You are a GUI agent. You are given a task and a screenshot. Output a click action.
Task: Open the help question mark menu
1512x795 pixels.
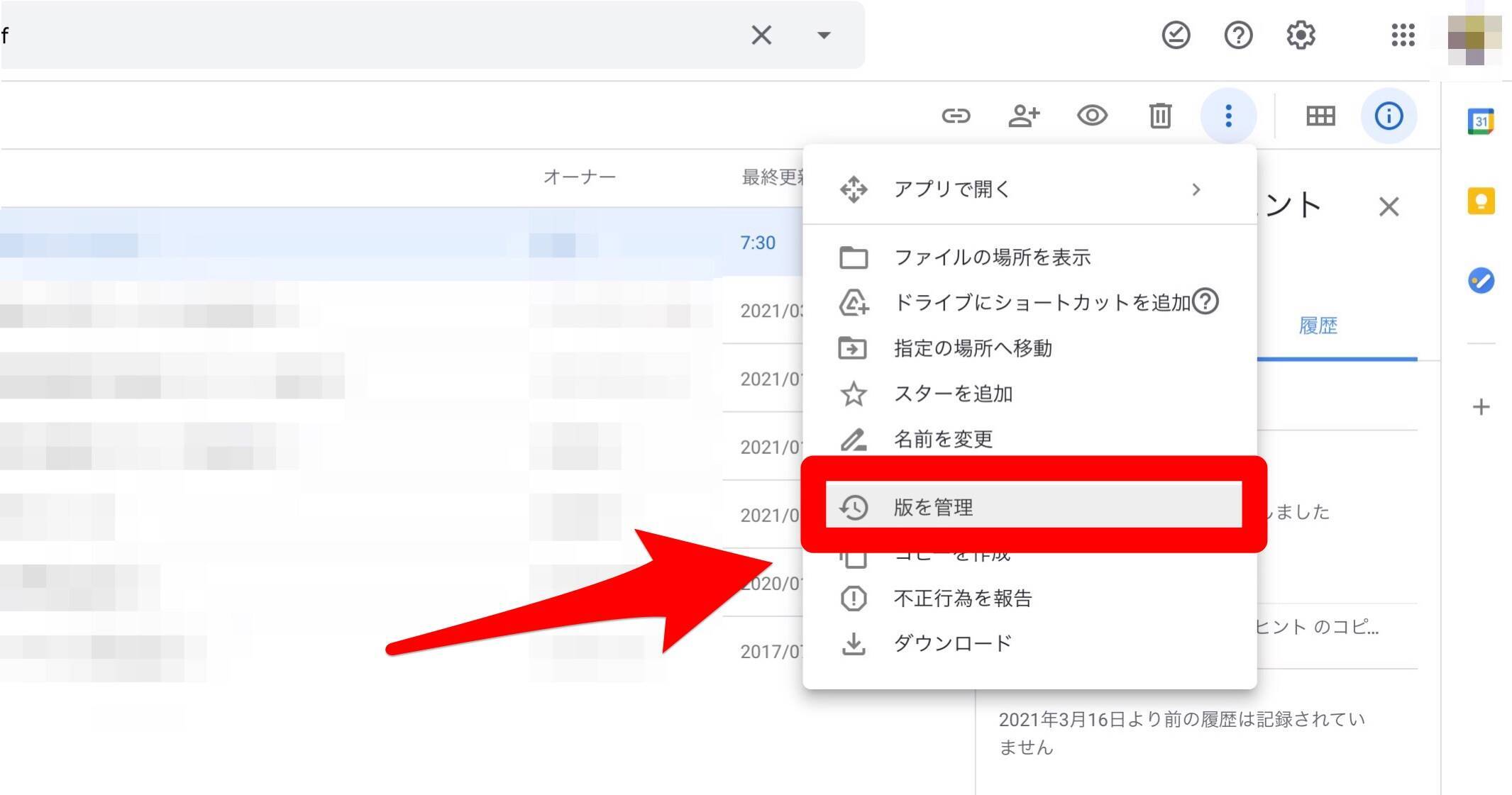pyautogui.click(x=1238, y=35)
